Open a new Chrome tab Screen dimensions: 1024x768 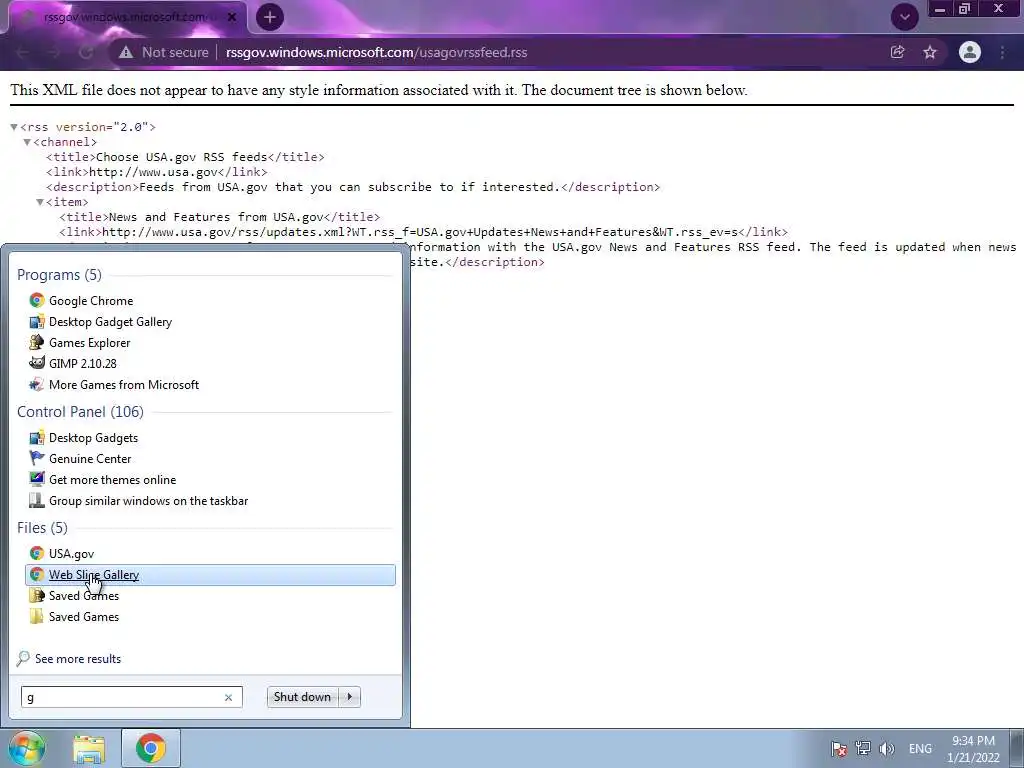click(x=270, y=17)
